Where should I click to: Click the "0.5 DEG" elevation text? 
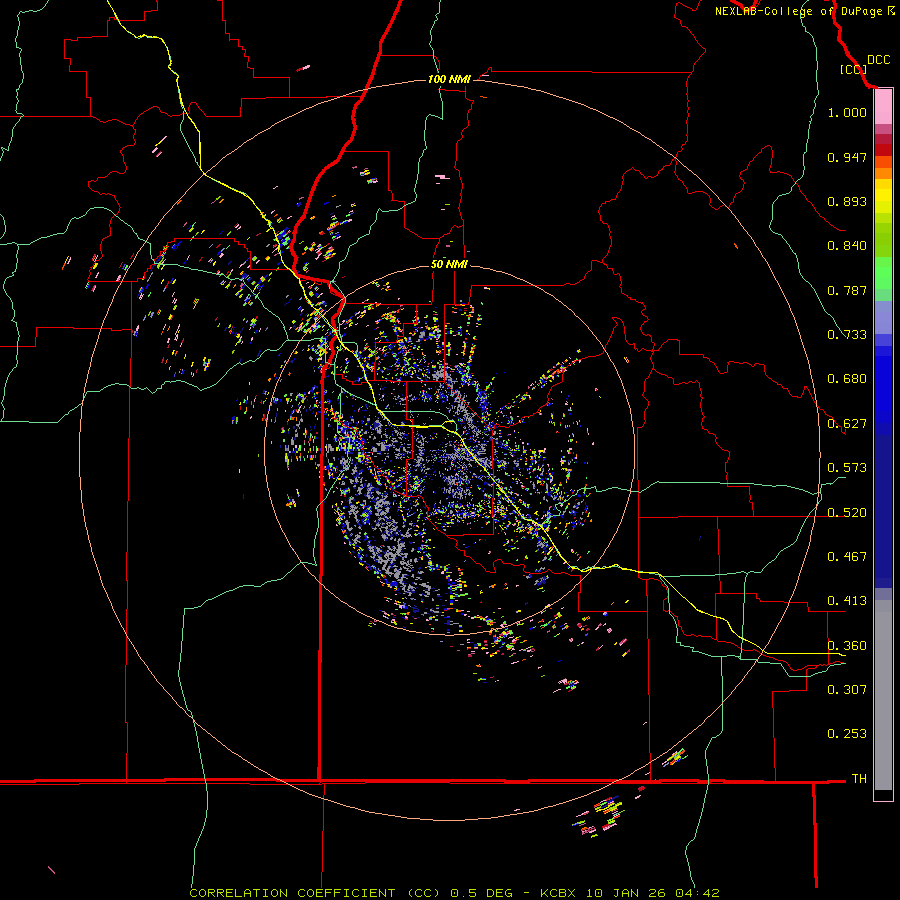tap(481, 893)
